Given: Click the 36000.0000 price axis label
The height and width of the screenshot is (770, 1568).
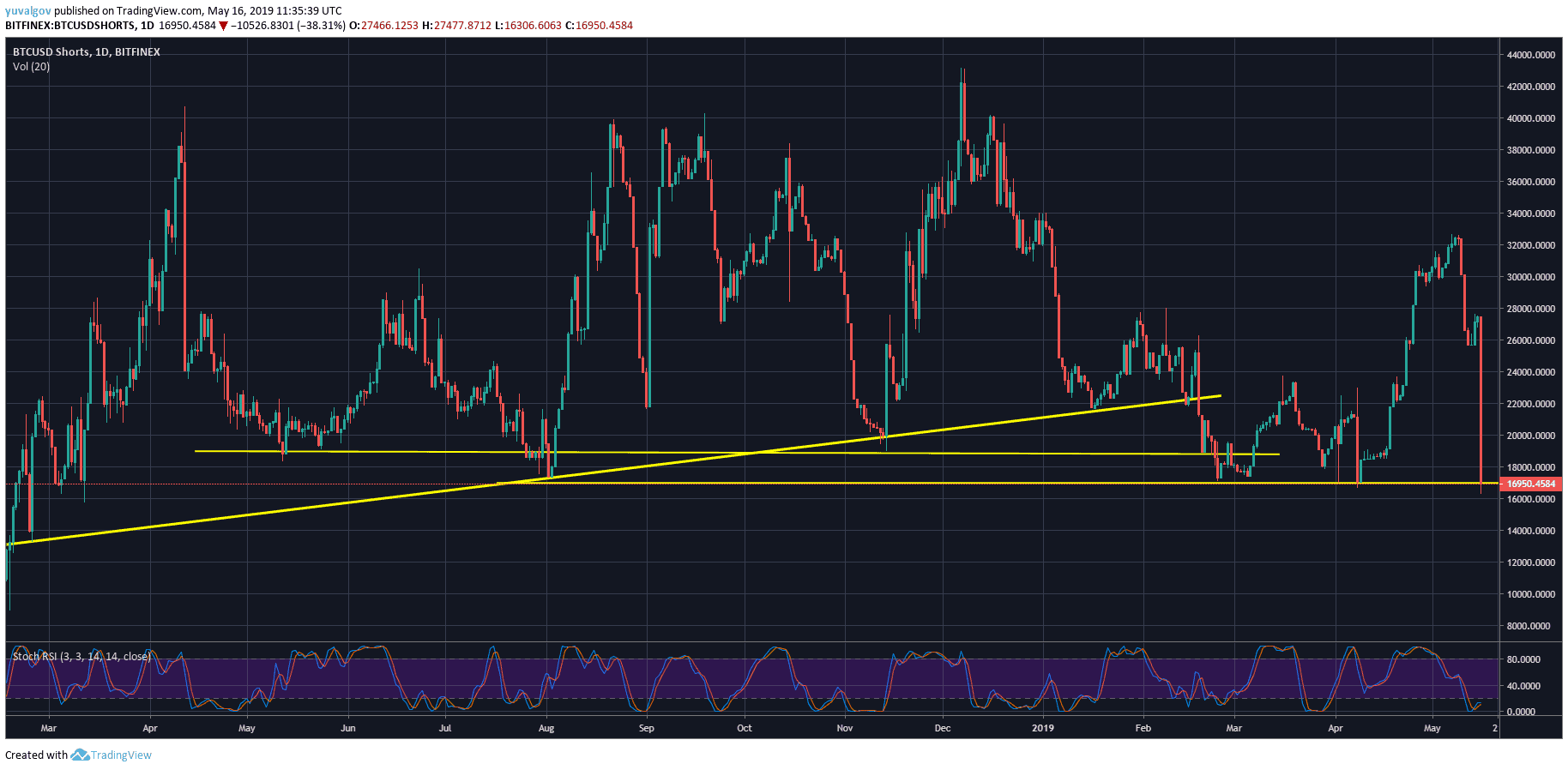Looking at the screenshot, I should point(1531,182).
